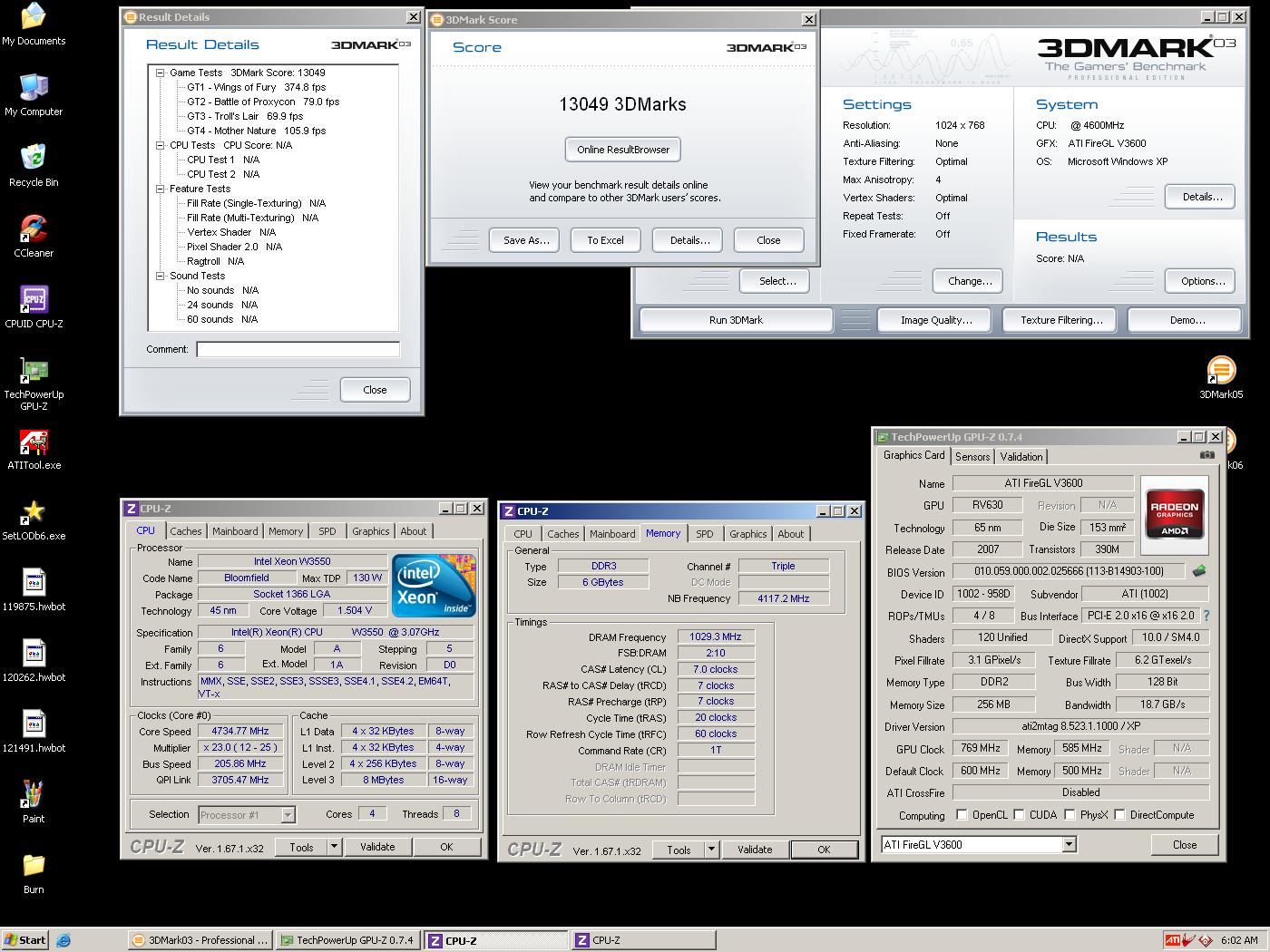Open SPD tab in Memory CPU-Z window

(705, 534)
